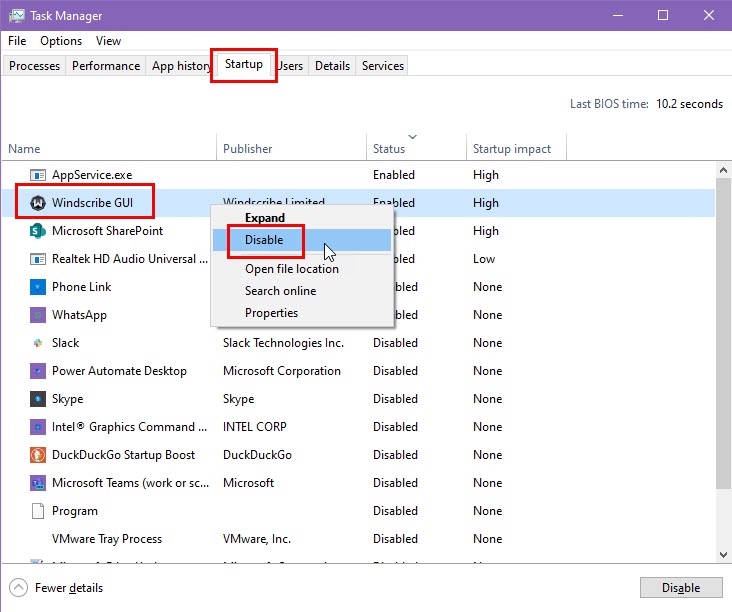
Task: Click the DuckDuckGo Startup Boost icon
Action: pos(38,455)
